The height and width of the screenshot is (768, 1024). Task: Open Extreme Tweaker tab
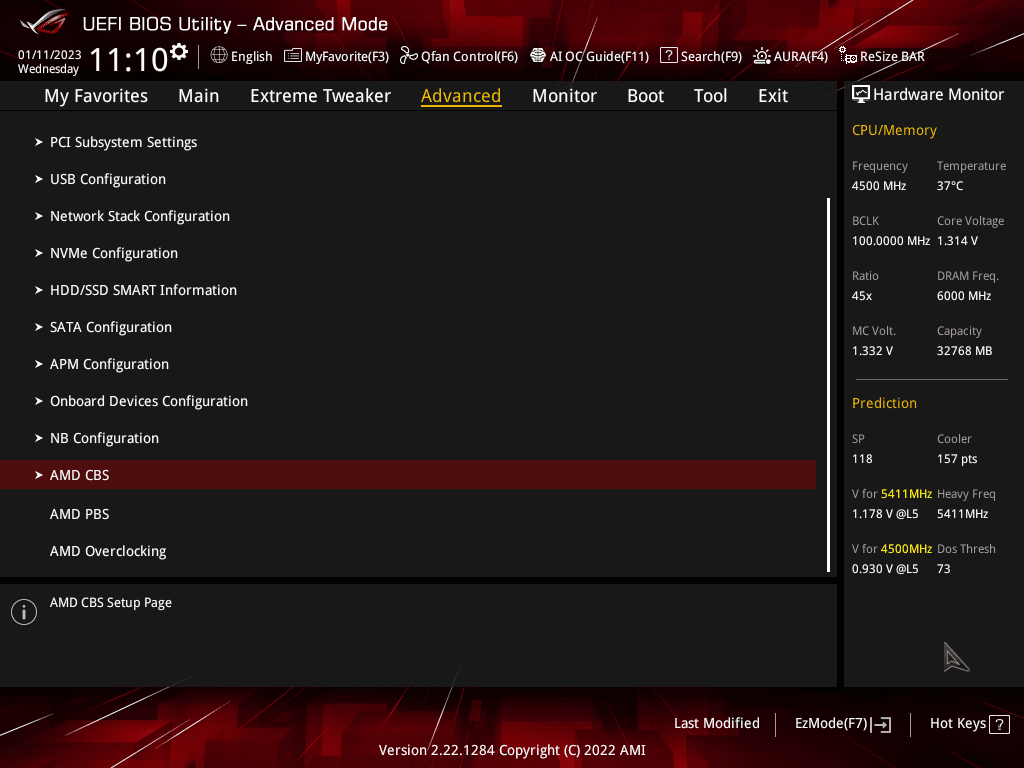tap(321, 96)
